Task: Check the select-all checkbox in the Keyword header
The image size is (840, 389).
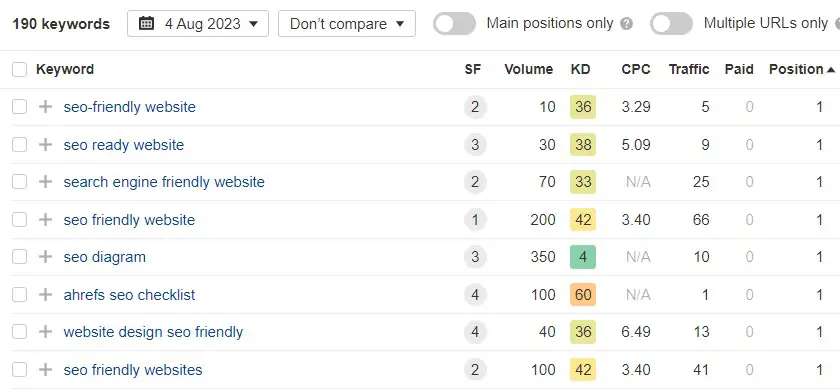Action: tap(19, 70)
